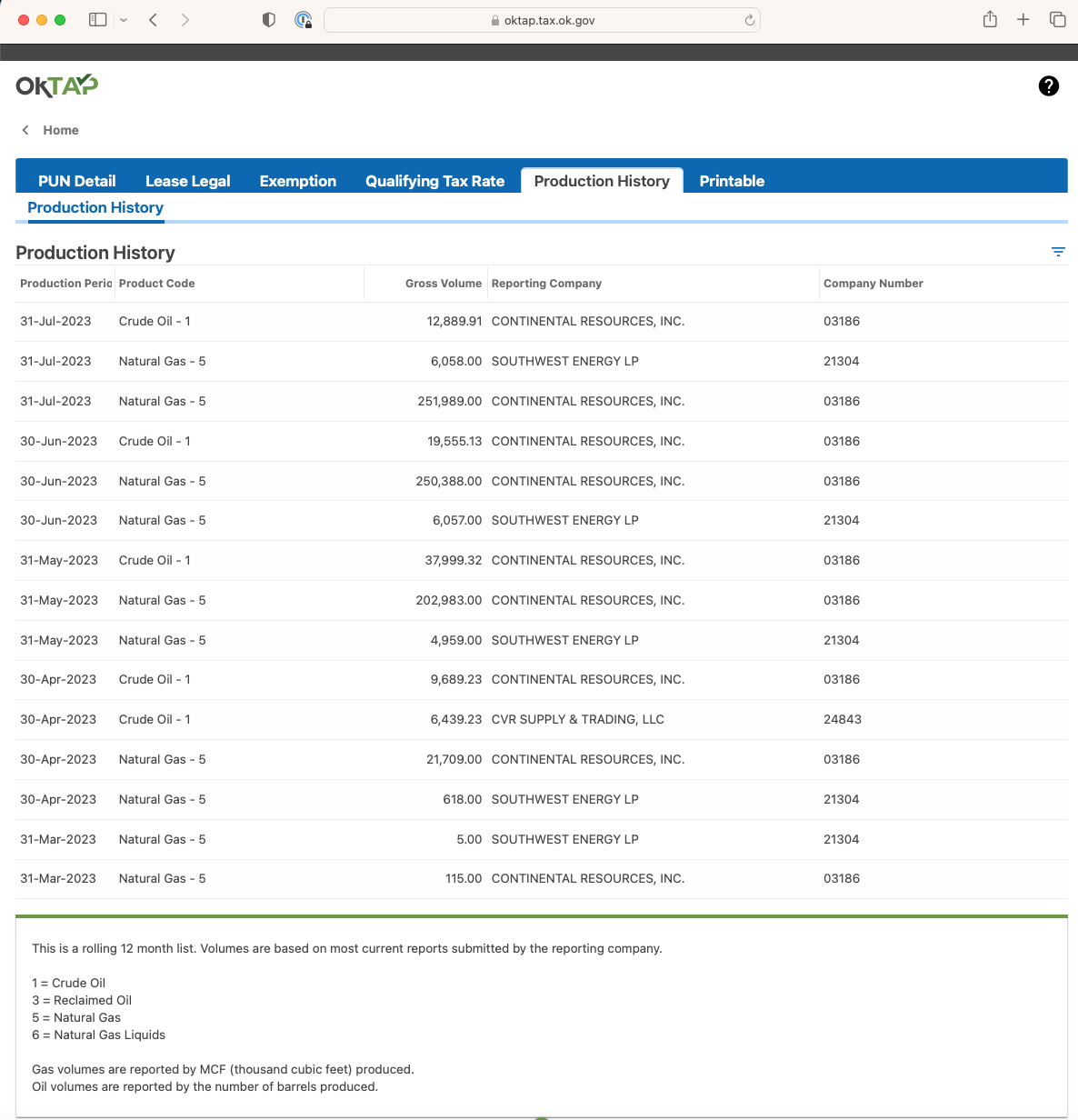Sort by Company Number column header

coord(873,284)
